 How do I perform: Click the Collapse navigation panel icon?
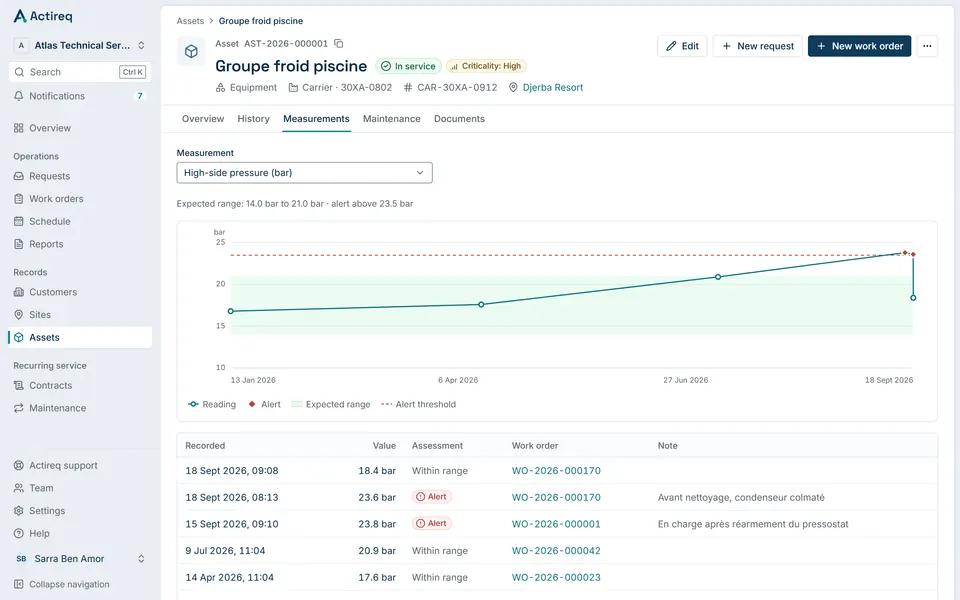pos(19,584)
